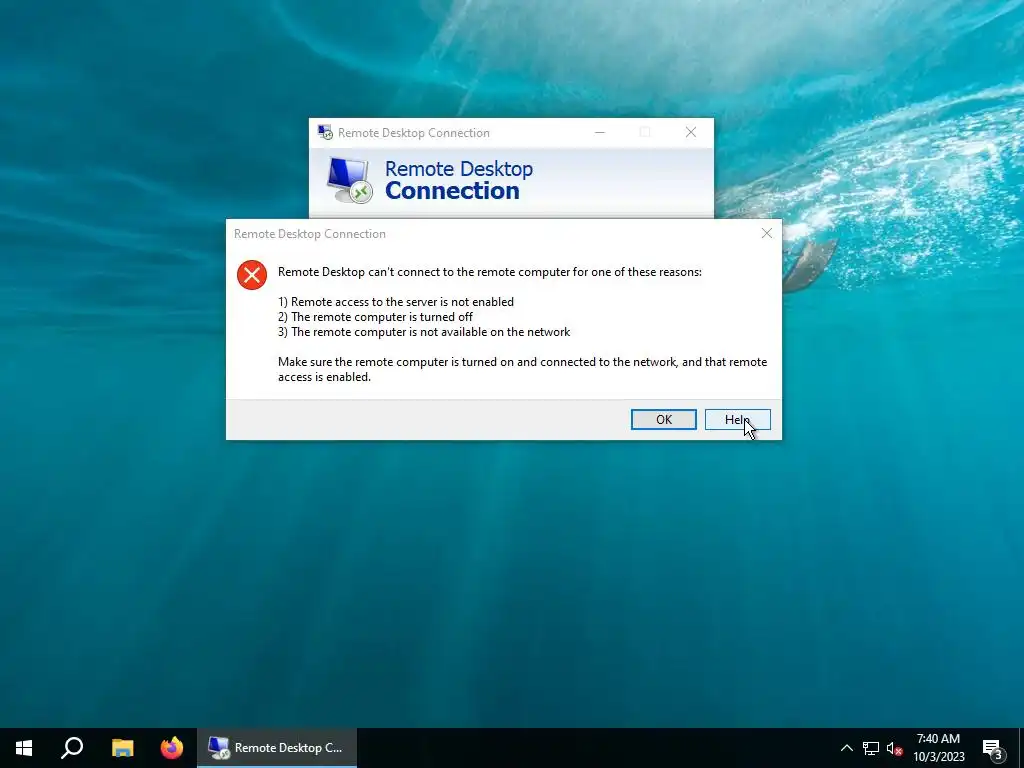Click OK in the error dialog
Viewport: 1024px width, 768px height.
tap(664, 419)
